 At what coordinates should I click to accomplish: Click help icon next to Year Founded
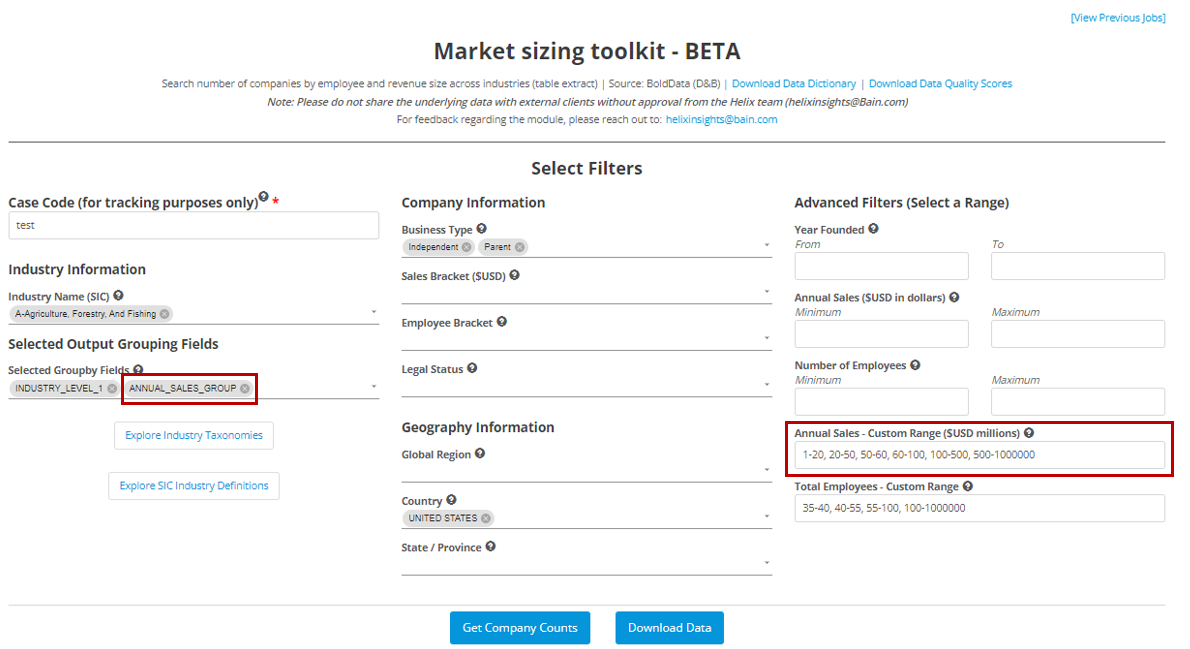[x=873, y=229]
